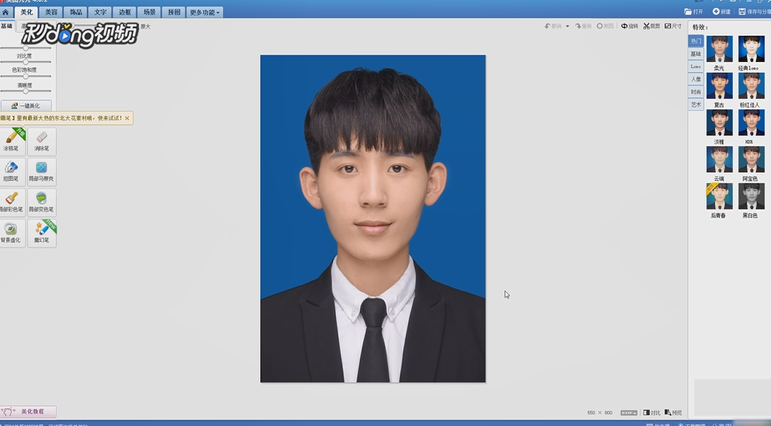The image size is (771, 426).
Task: Click the 一键美化 button
Action: [x=26, y=106]
